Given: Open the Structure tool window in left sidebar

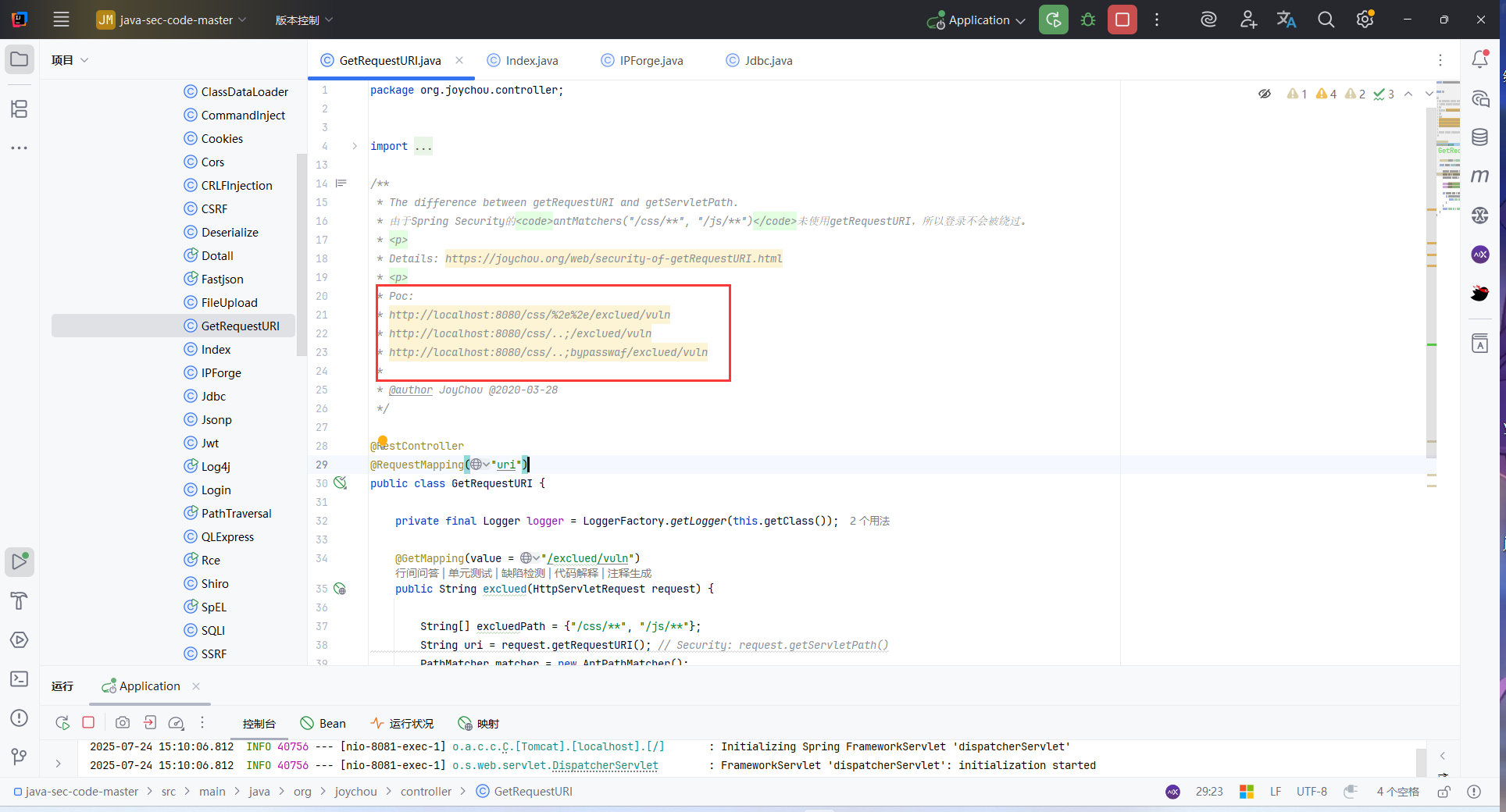Looking at the screenshot, I should pos(20,109).
